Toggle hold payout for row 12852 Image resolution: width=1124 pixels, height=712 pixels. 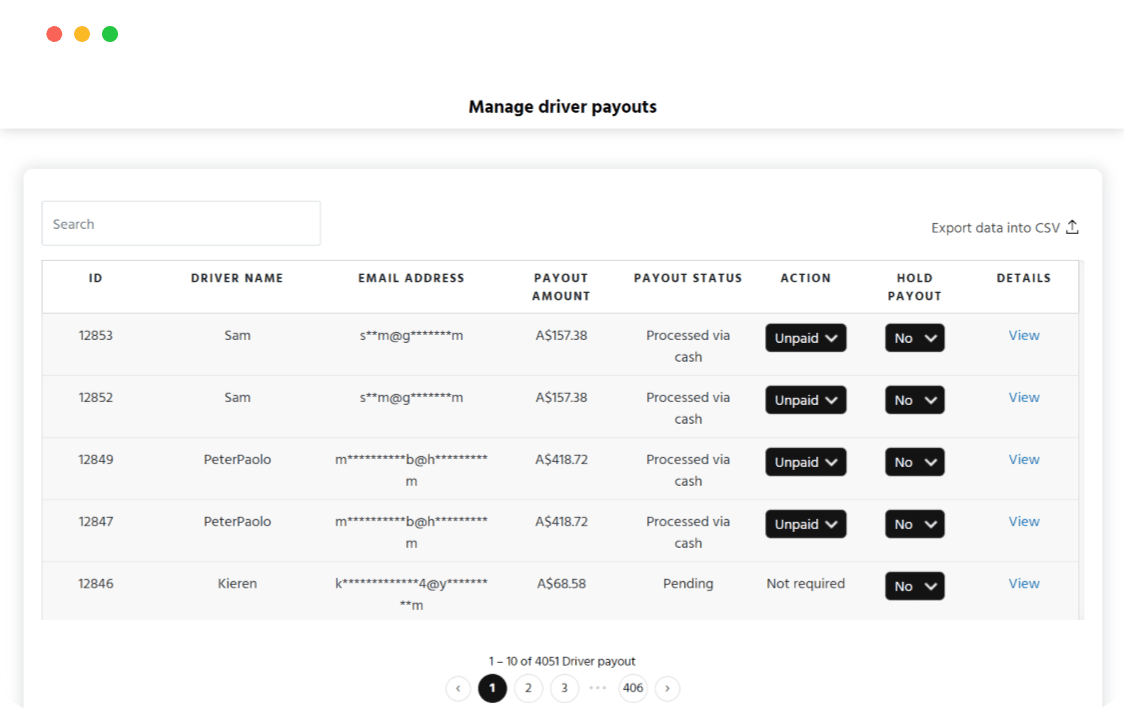coord(914,399)
